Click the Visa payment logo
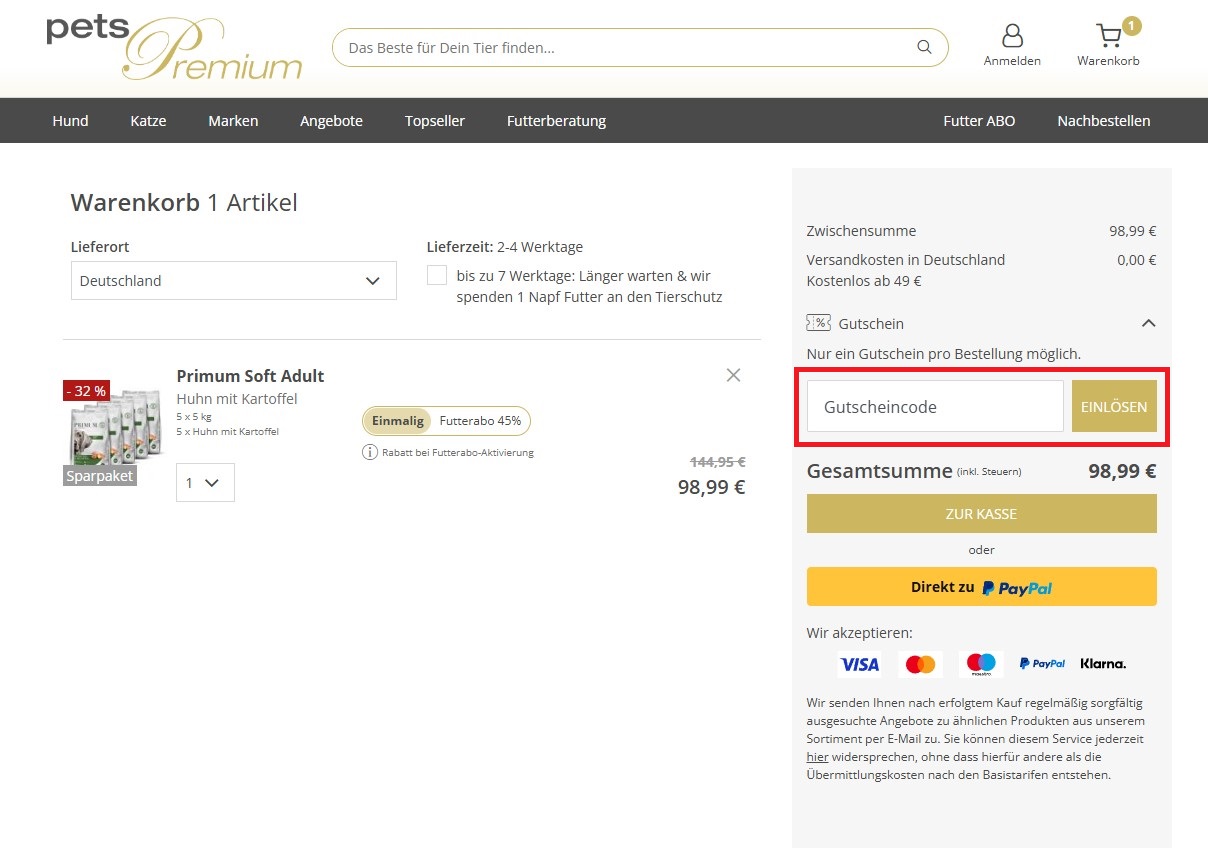 859,664
